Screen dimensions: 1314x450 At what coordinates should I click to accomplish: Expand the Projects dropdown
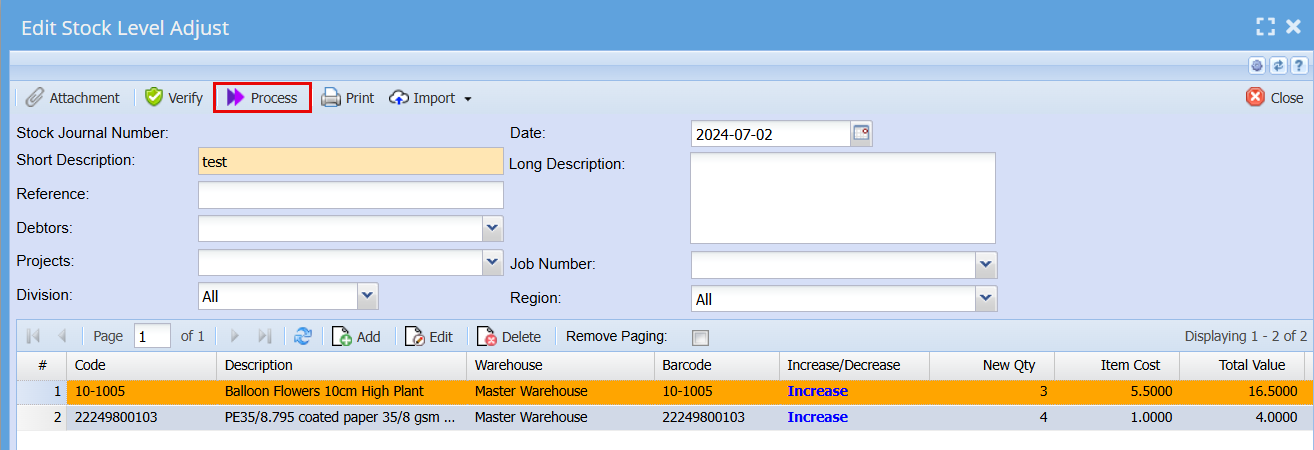(x=492, y=262)
